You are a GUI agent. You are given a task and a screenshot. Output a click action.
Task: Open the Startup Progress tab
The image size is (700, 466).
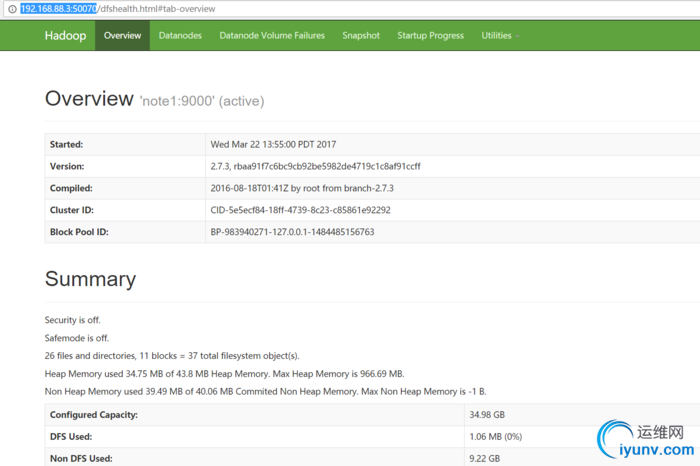click(430, 36)
